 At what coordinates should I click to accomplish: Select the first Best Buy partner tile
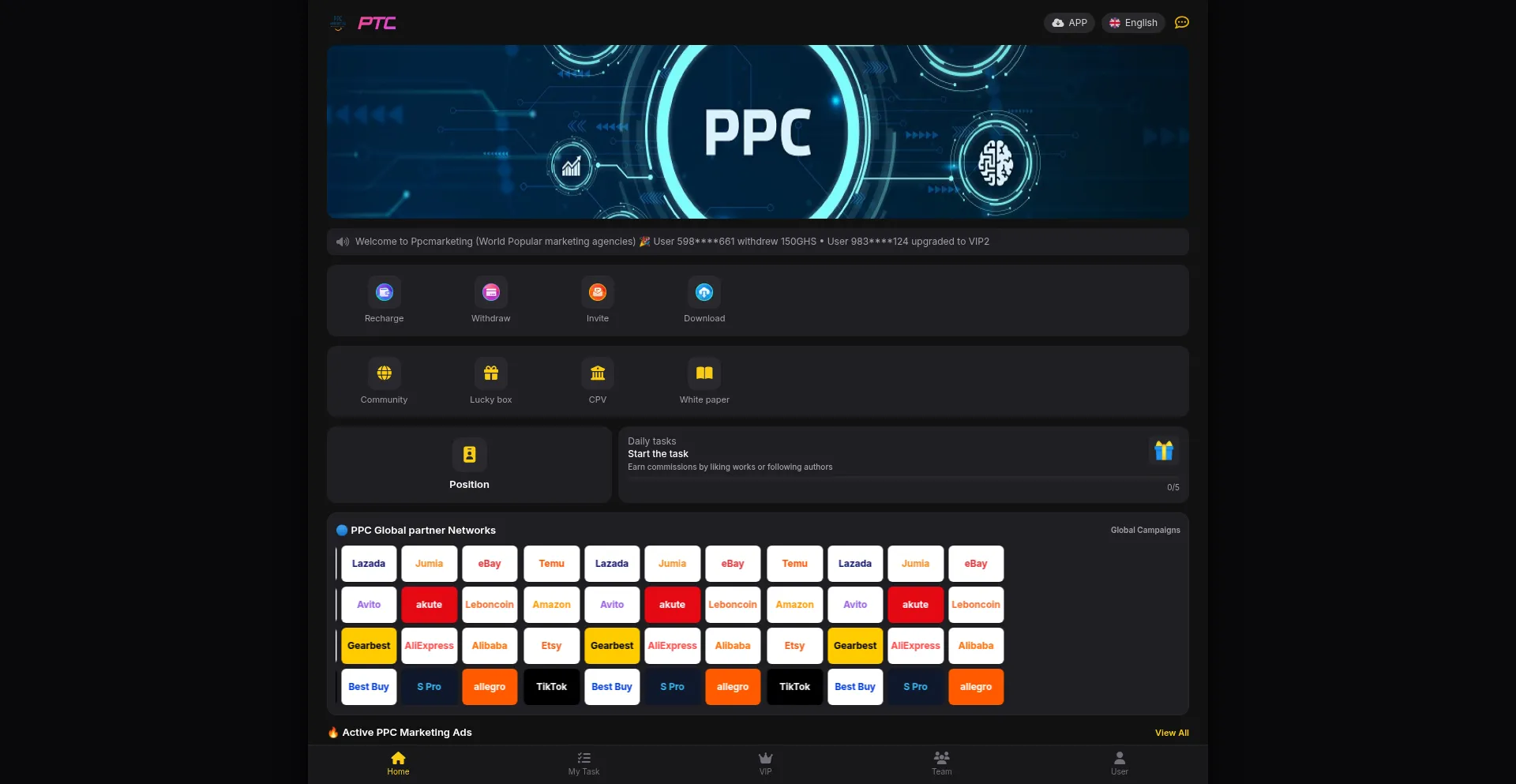click(369, 687)
